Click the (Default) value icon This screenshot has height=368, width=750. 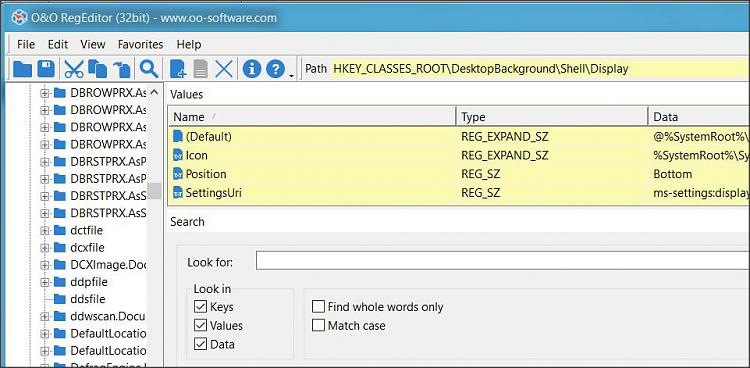[x=178, y=136]
